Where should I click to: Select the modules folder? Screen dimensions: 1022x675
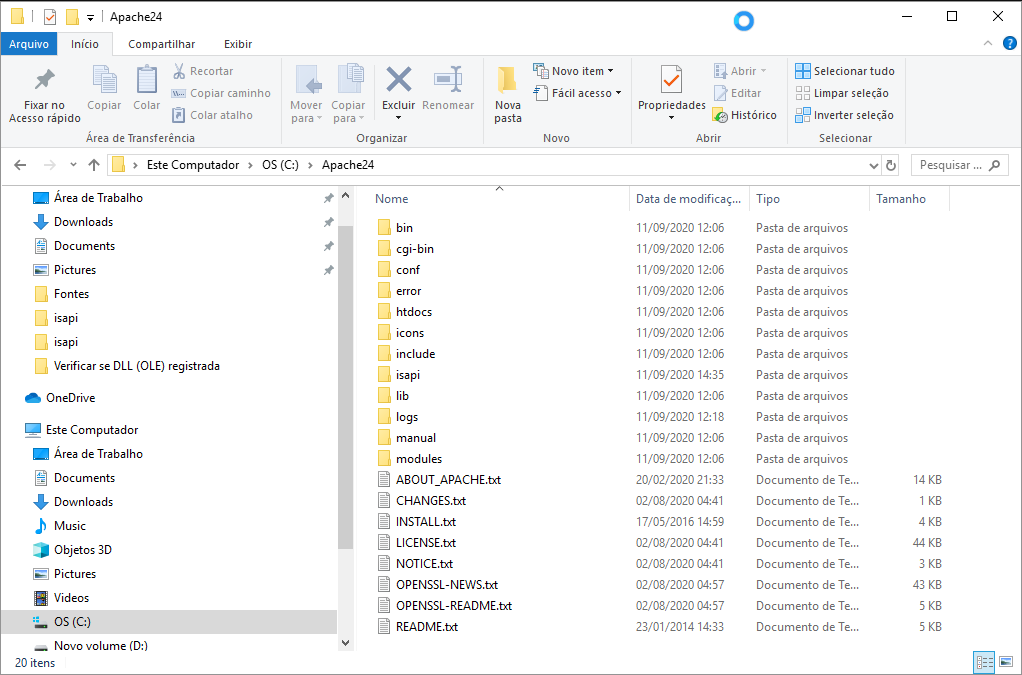(x=410, y=459)
